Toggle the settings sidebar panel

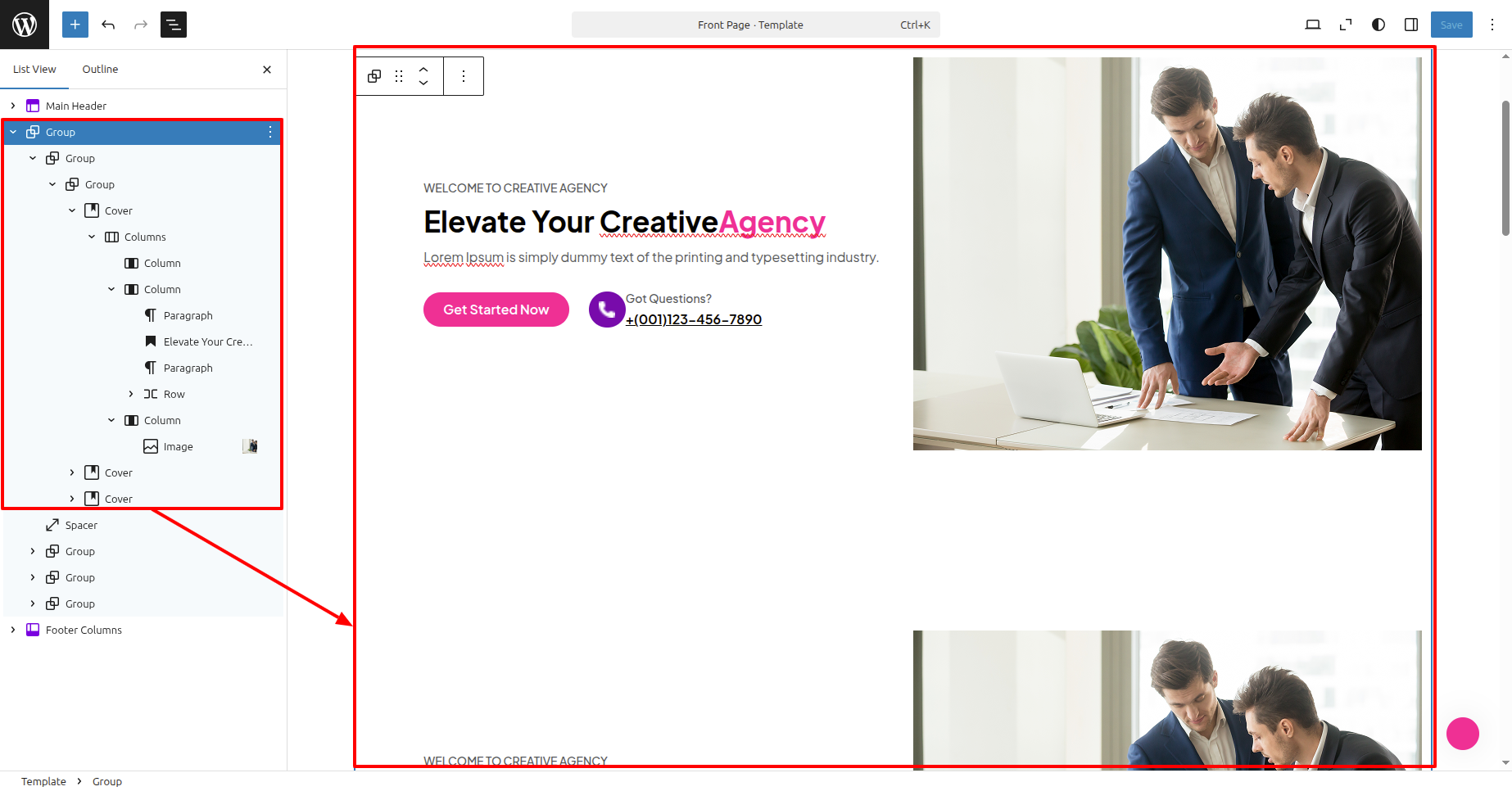click(1411, 25)
